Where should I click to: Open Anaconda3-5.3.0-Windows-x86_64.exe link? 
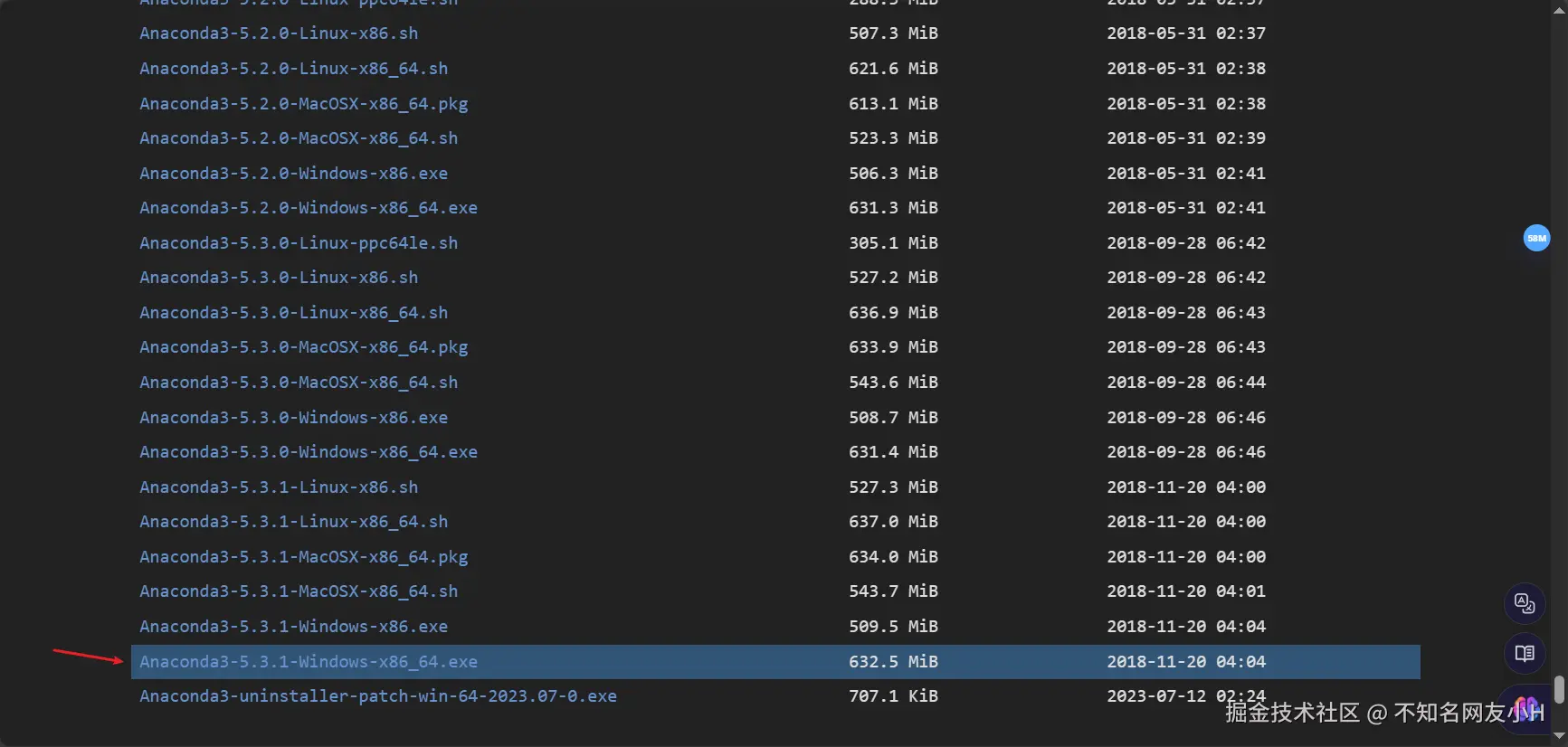tap(309, 452)
